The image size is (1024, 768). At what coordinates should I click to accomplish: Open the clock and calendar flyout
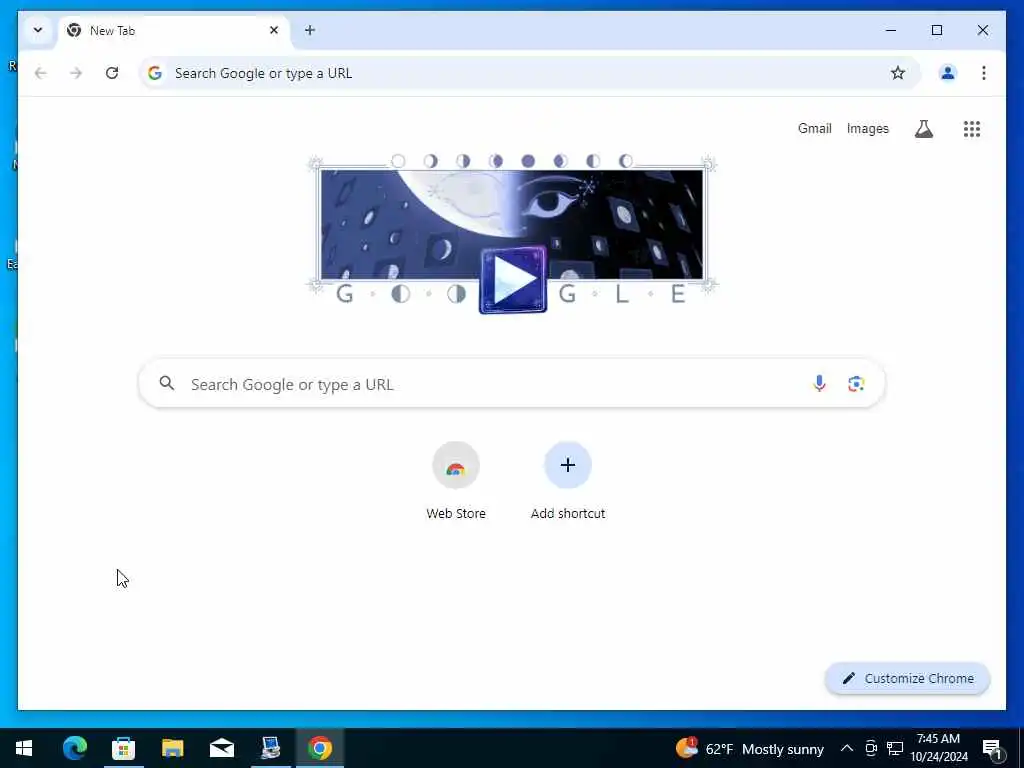[939, 748]
